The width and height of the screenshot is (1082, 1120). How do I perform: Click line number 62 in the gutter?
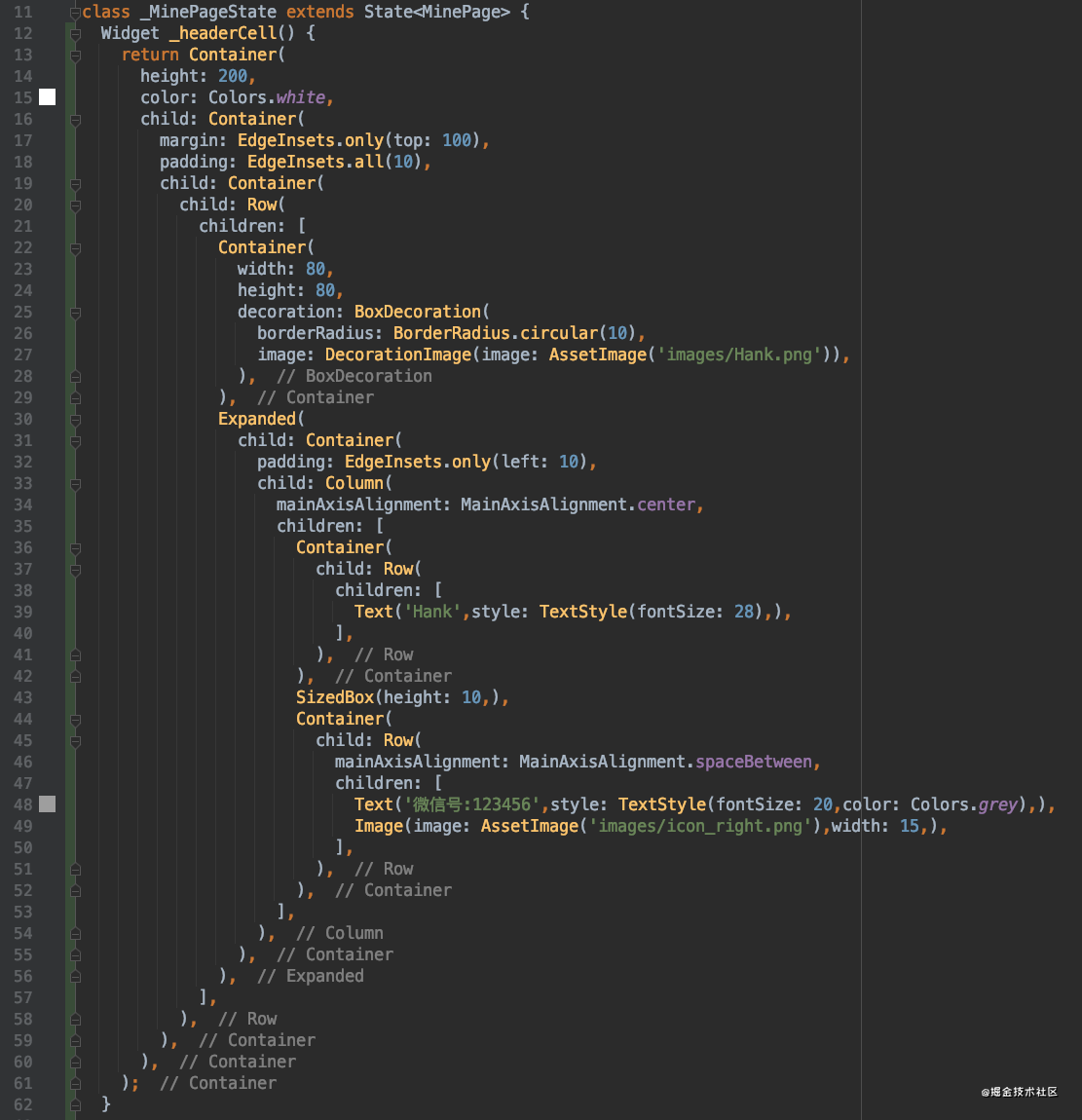tap(22, 1105)
